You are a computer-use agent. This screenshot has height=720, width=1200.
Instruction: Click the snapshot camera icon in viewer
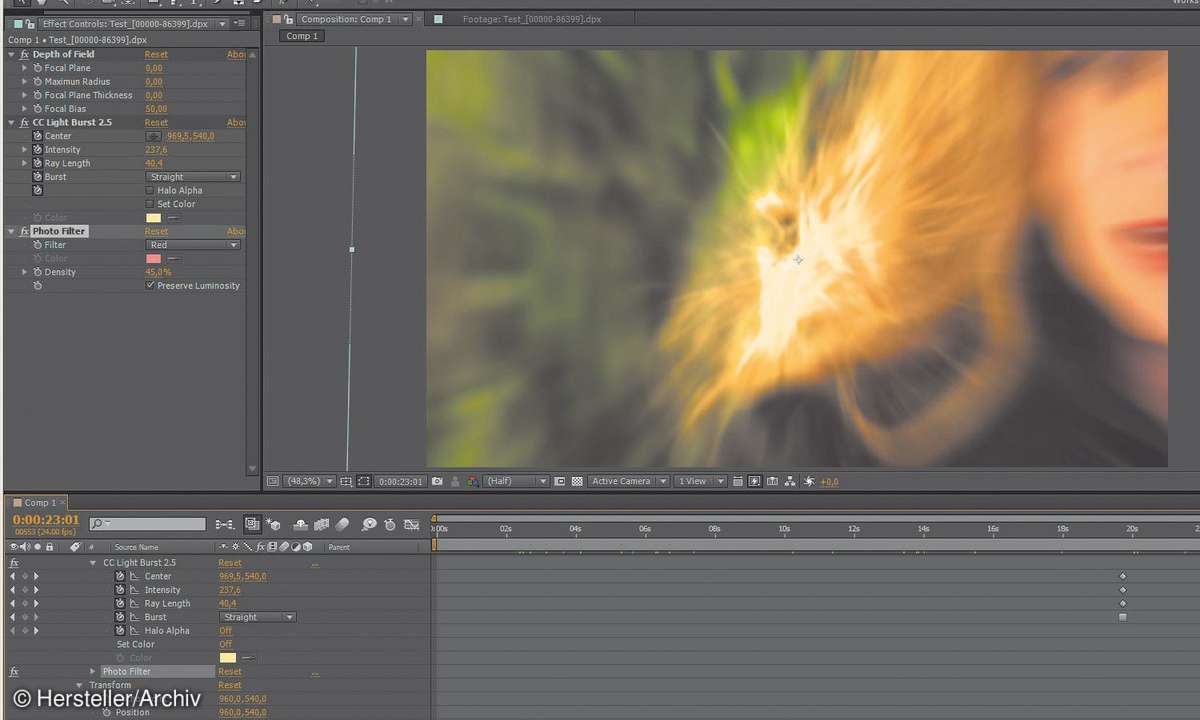click(x=437, y=481)
